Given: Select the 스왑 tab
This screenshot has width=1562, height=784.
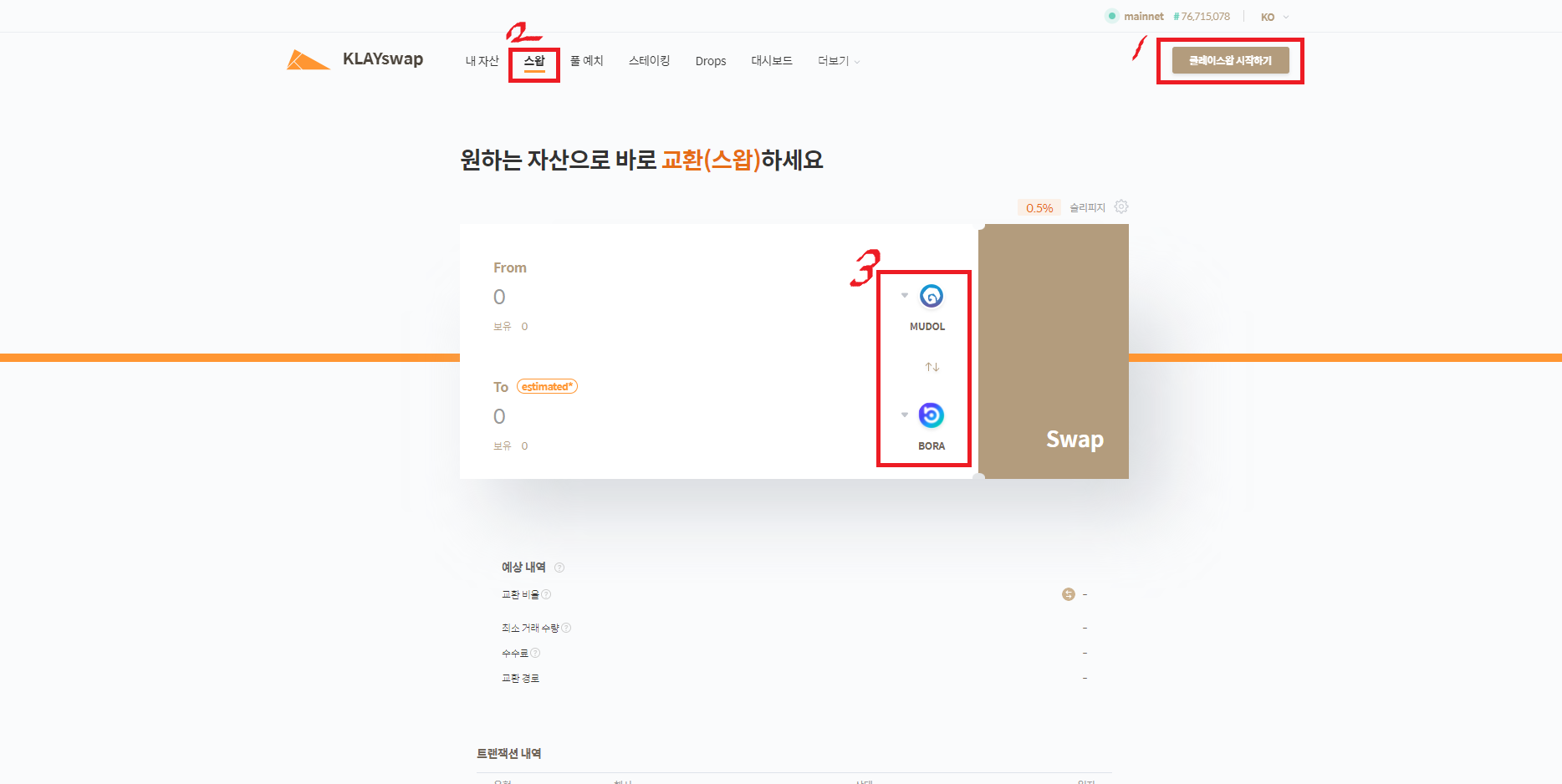Looking at the screenshot, I should pyautogui.click(x=534, y=61).
